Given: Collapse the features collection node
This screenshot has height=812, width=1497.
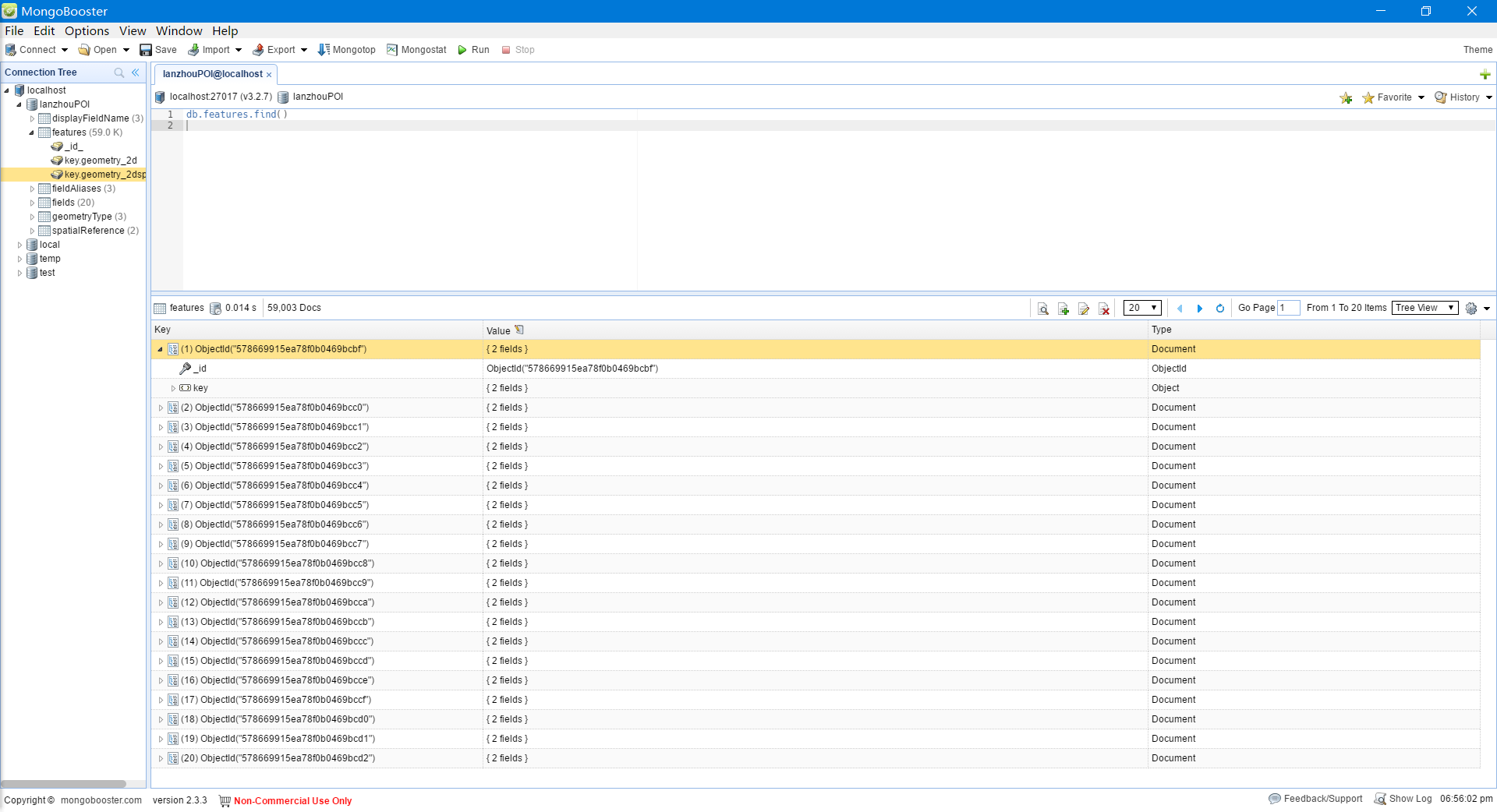Looking at the screenshot, I should (x=32, y=132).
